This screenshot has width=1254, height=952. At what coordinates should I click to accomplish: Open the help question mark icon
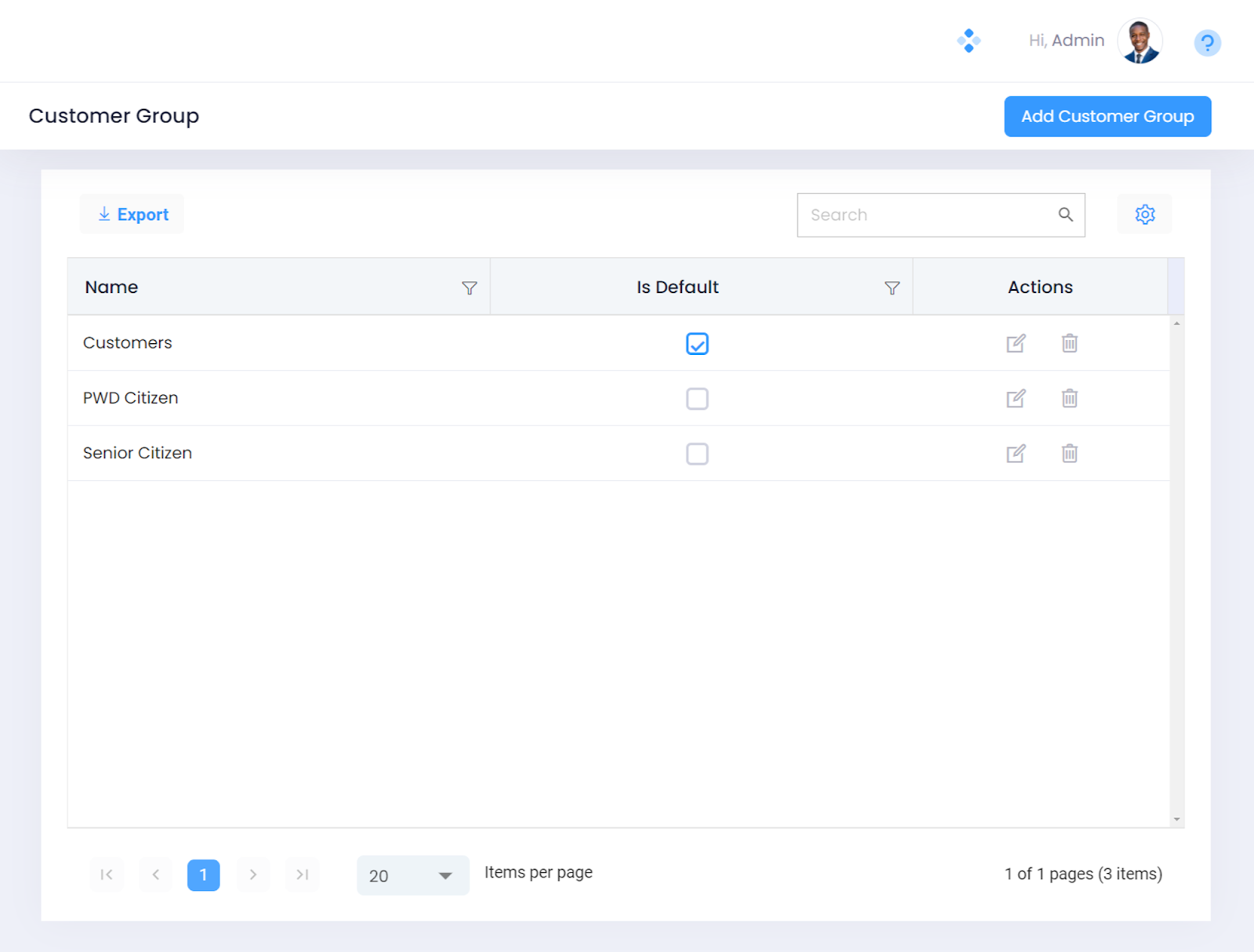[x=1207, y=42]
